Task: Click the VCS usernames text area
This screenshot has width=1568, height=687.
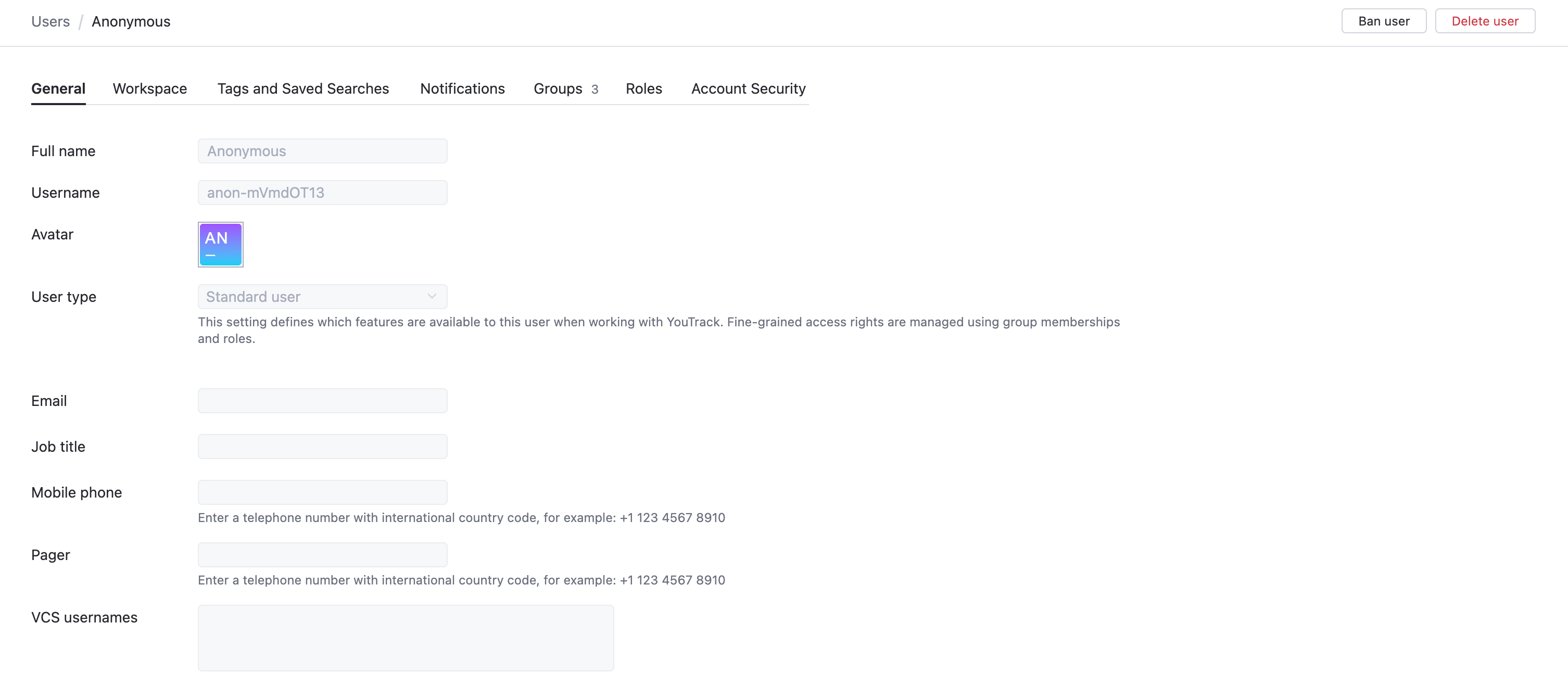Action: point(406,638)
